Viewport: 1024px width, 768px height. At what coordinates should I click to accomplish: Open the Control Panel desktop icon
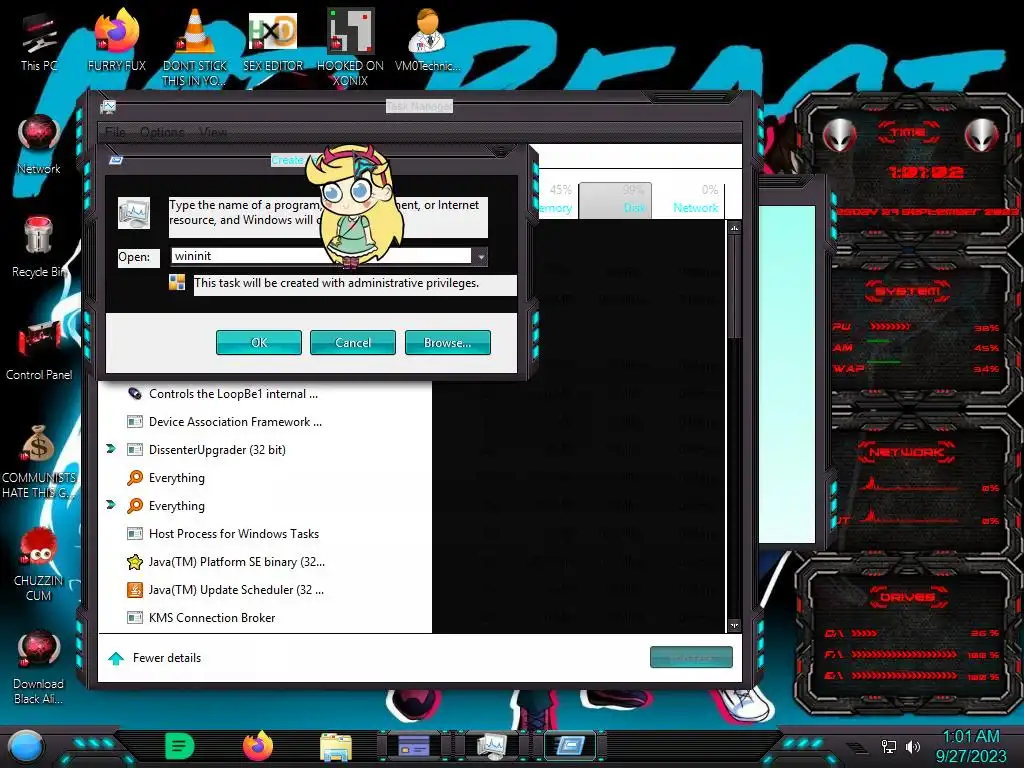tap(39, 351)
